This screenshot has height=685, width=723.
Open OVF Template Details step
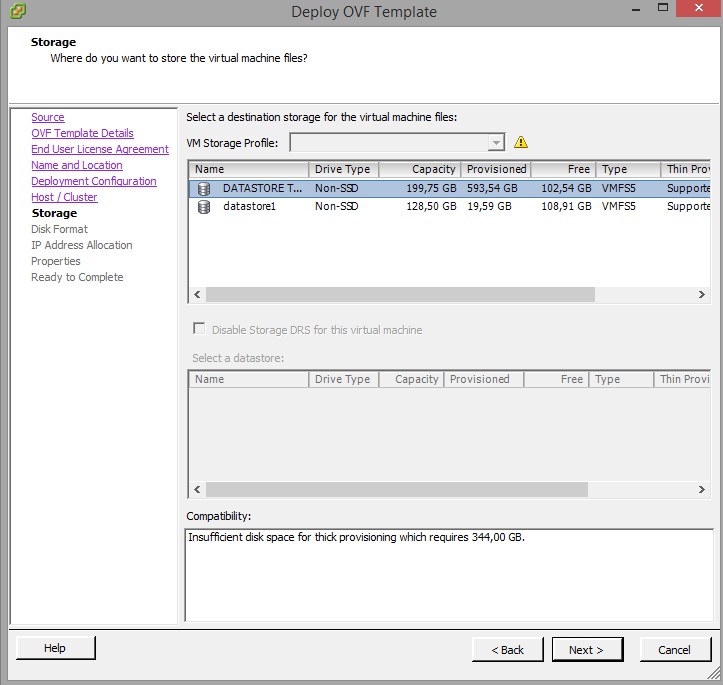tap(82, 133)
